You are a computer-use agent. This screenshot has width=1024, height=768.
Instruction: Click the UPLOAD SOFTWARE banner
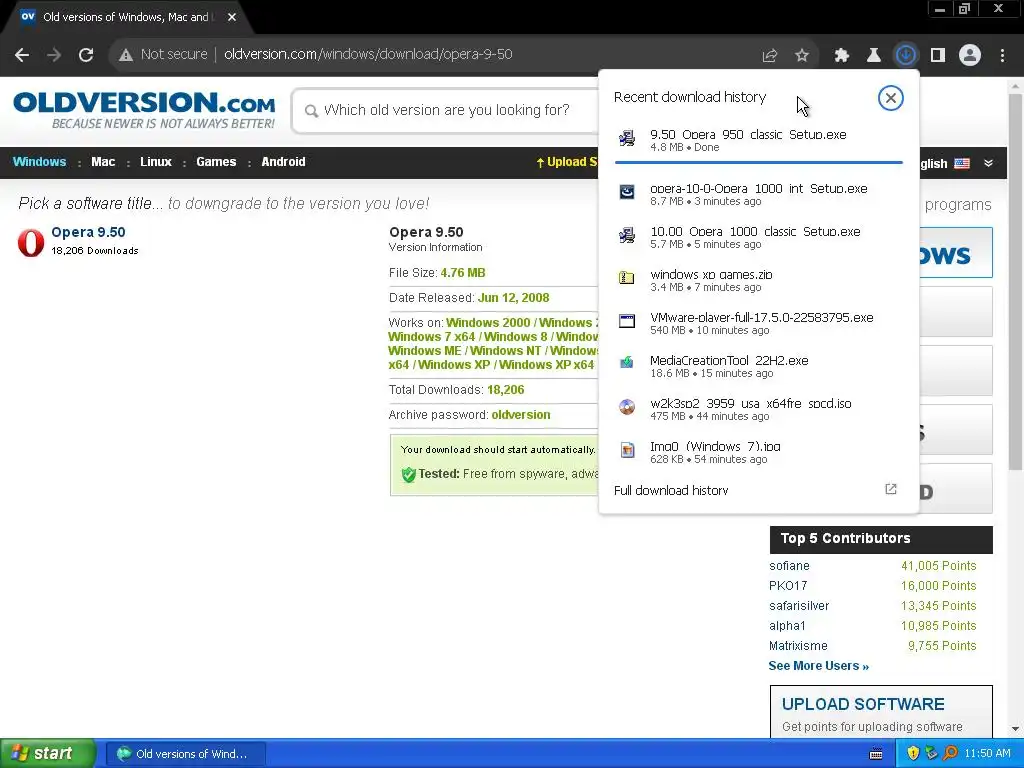[x=881, y=712]
